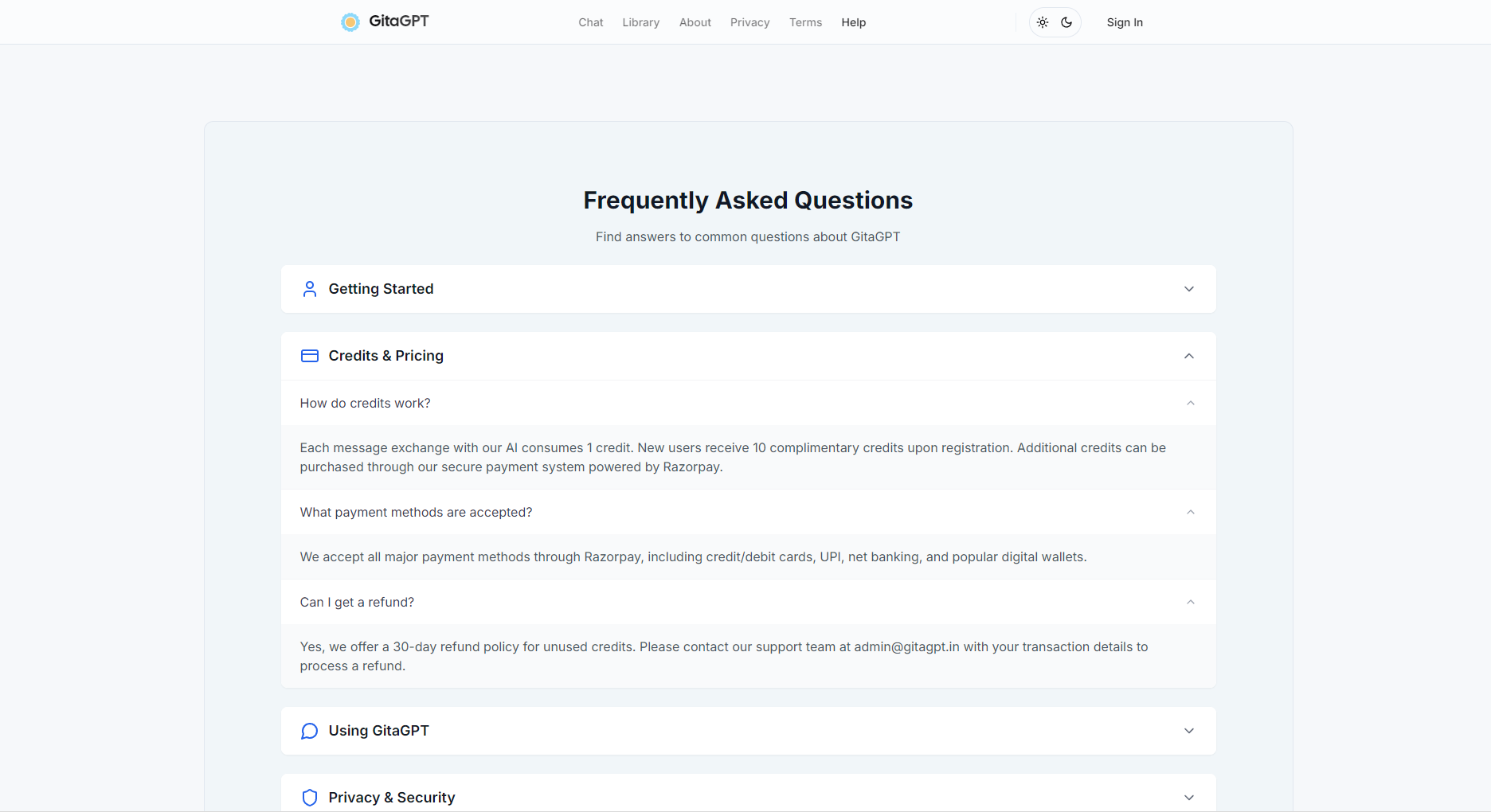Click the GitaGPT sun logo icon
This screenshot has height=812, width=1491.
350,22
